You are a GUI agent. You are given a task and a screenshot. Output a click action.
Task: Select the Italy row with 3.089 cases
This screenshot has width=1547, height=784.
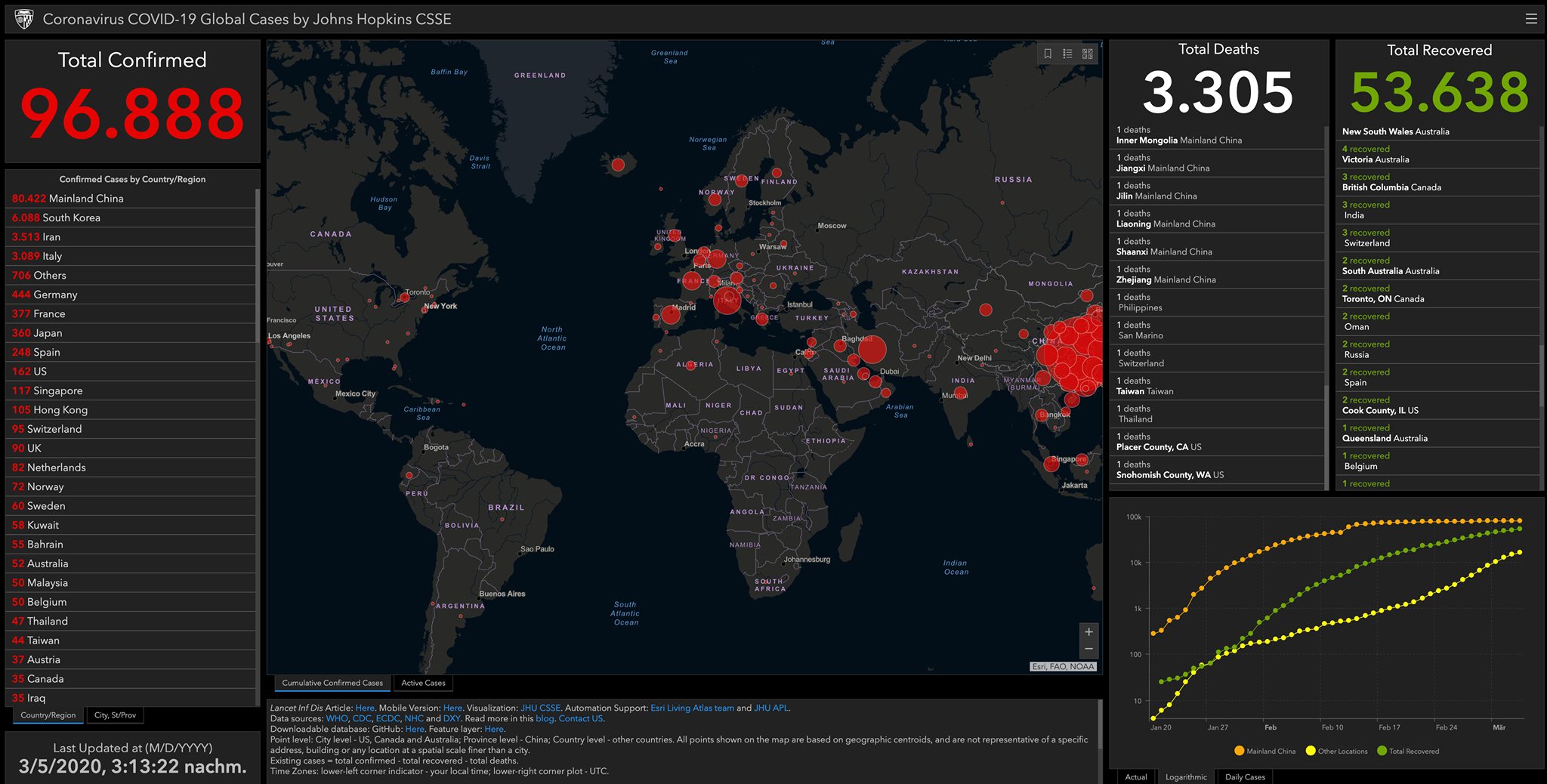point(131,256)
